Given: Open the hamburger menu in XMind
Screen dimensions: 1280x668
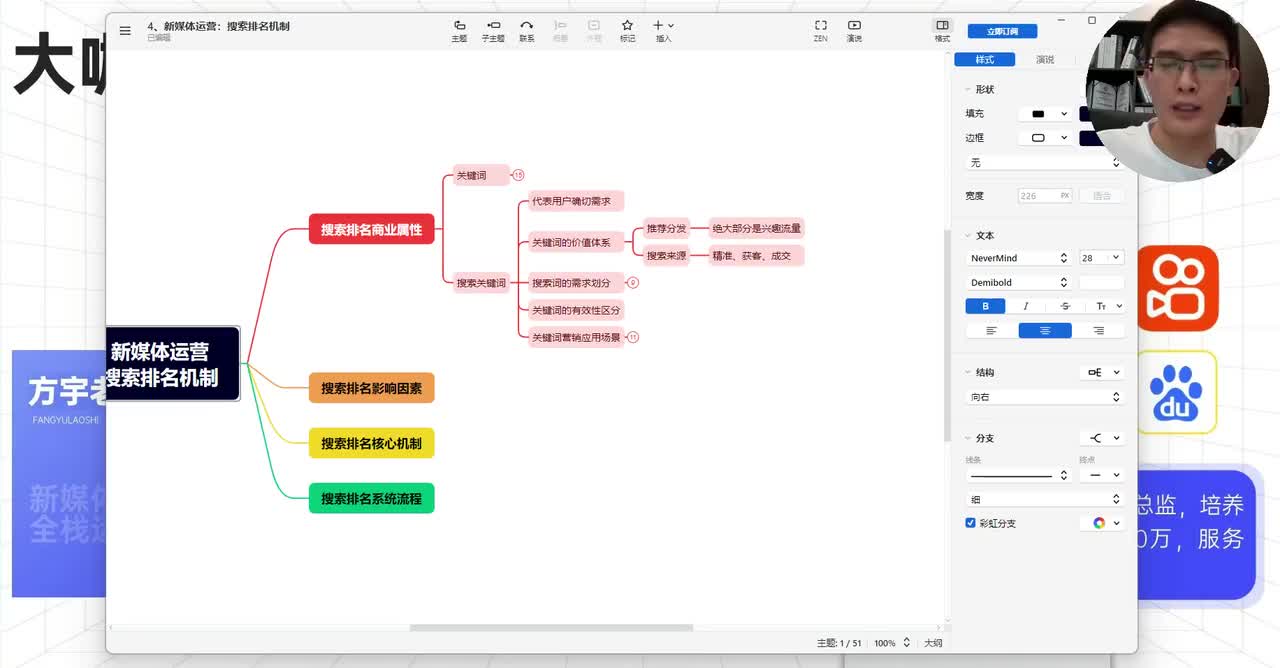Looking at the screenshot, I should (x=125, y=31).
